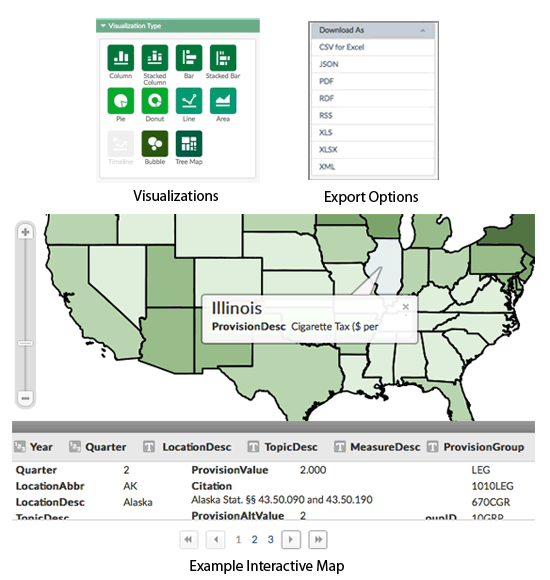Viewport: 550px width, 580px height.
Task: Choose the Bar chart visualization
Action: click(189, 58)
